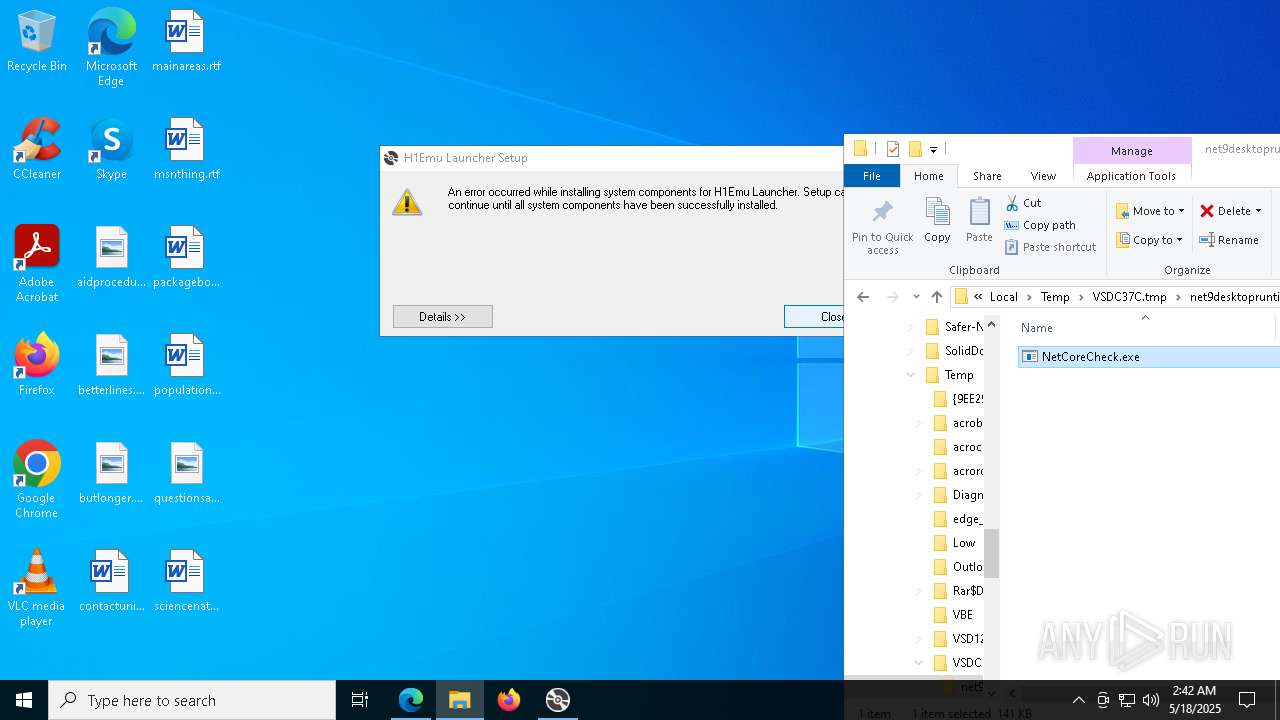Select aidprocedu... image file on desktop
The height and width of the screenshot is (720, 1280).
(x=111, y=258)
